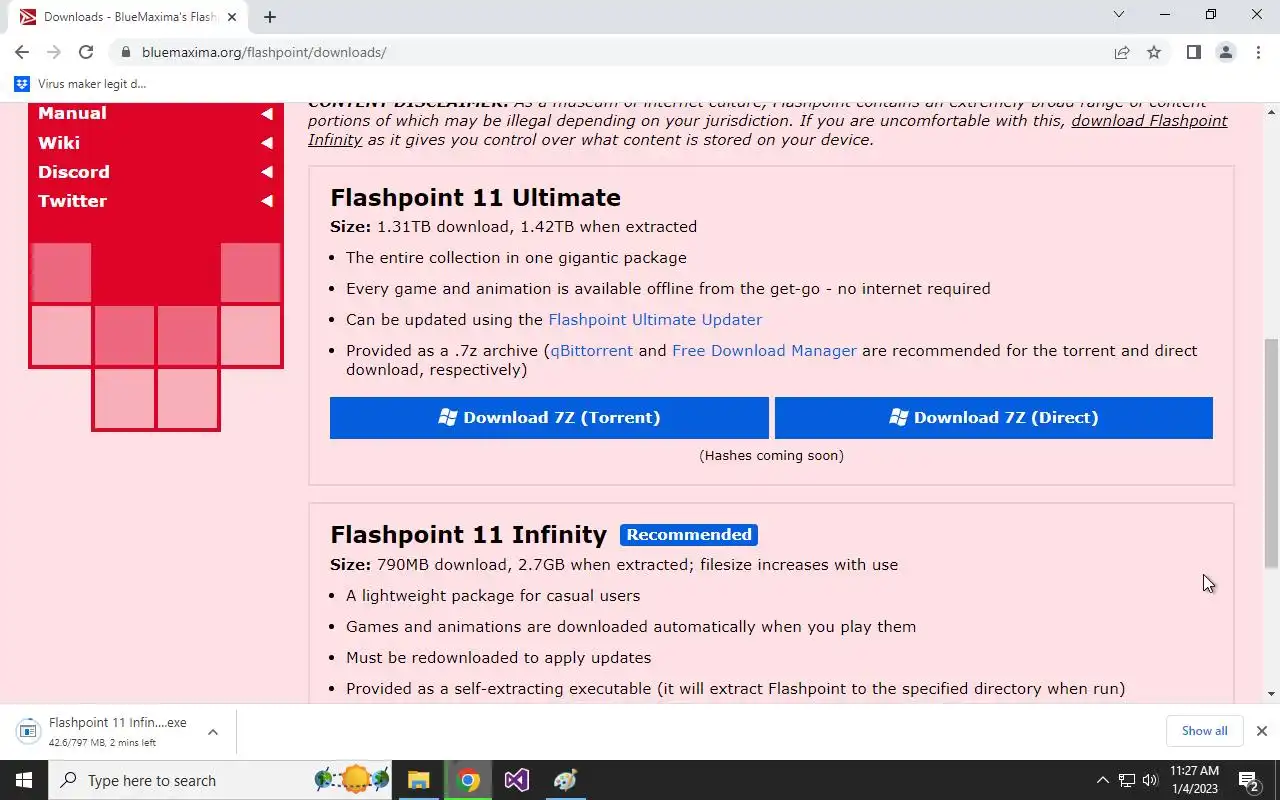Open the browser side panel

click(1193, 52)
